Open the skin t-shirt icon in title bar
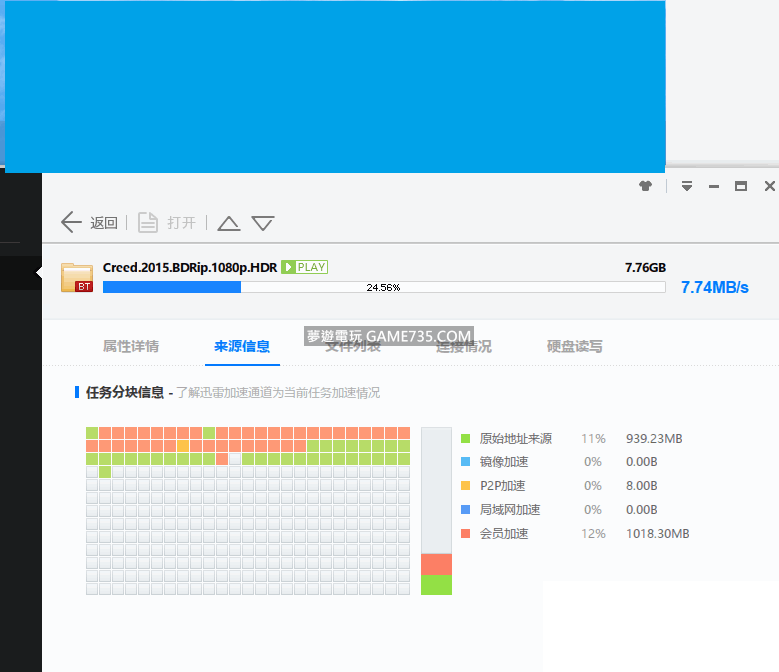Screen dimensions: 779x672 (x=645, y=186)
